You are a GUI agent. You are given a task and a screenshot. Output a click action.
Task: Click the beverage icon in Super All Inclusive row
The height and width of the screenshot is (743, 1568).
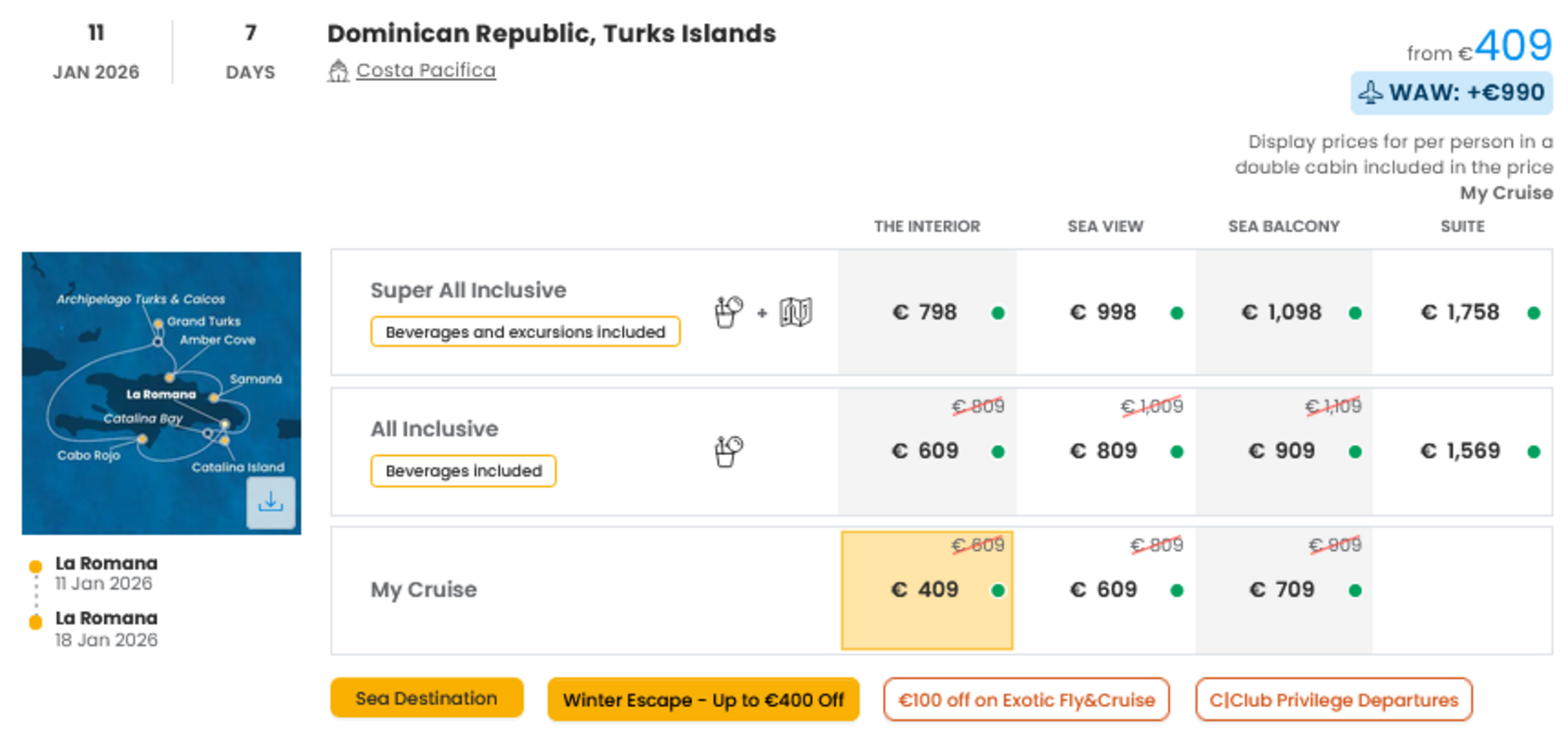(x=728, y=312)
